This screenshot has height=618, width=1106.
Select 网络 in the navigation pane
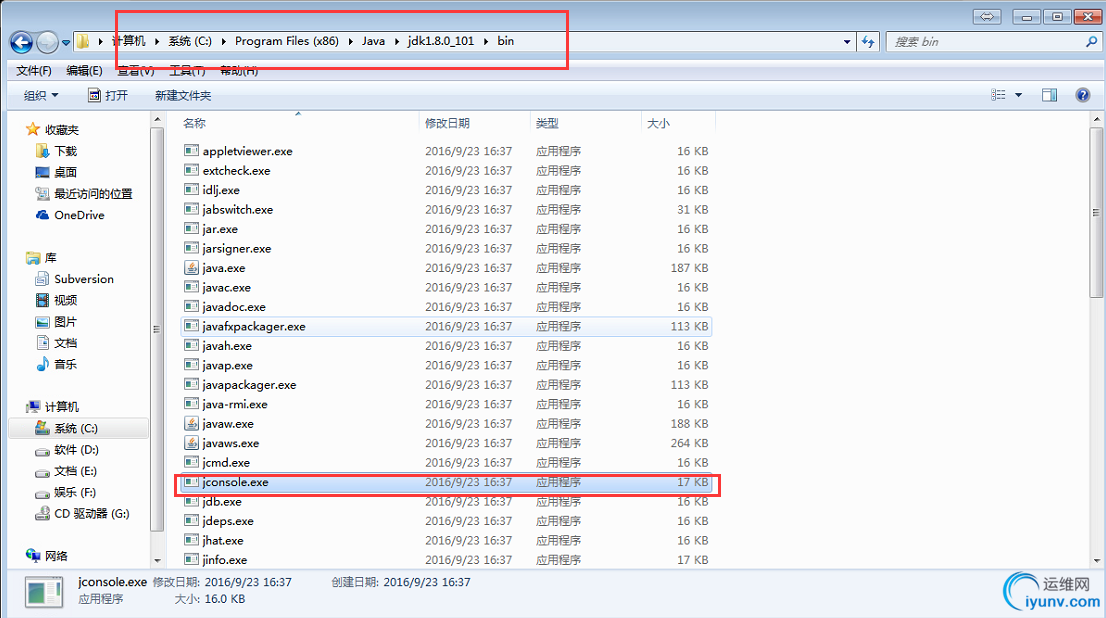pyautogui.click(x=47, y=556)
